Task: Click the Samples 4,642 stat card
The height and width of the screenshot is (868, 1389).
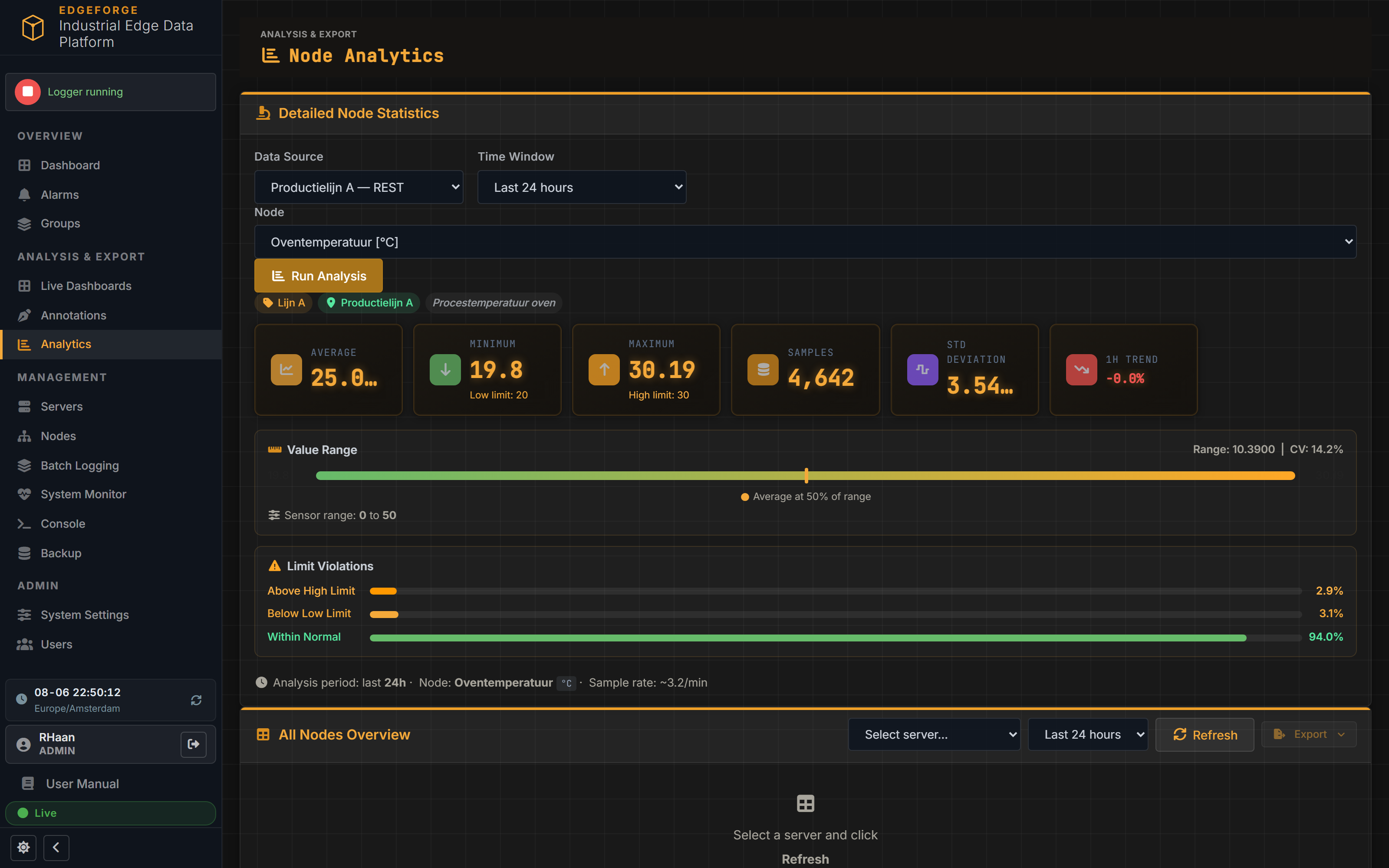Action: (x=805, y=370)
